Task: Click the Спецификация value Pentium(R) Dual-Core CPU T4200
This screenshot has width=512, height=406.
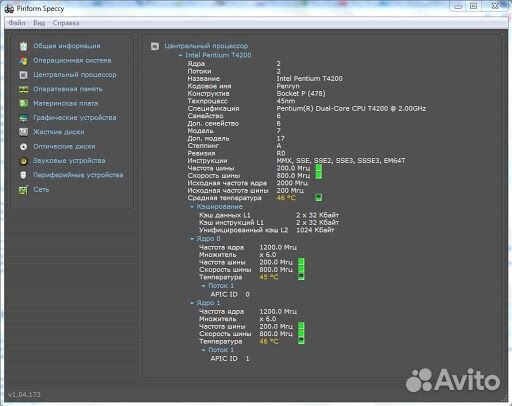Action: [x=351, y=108]
